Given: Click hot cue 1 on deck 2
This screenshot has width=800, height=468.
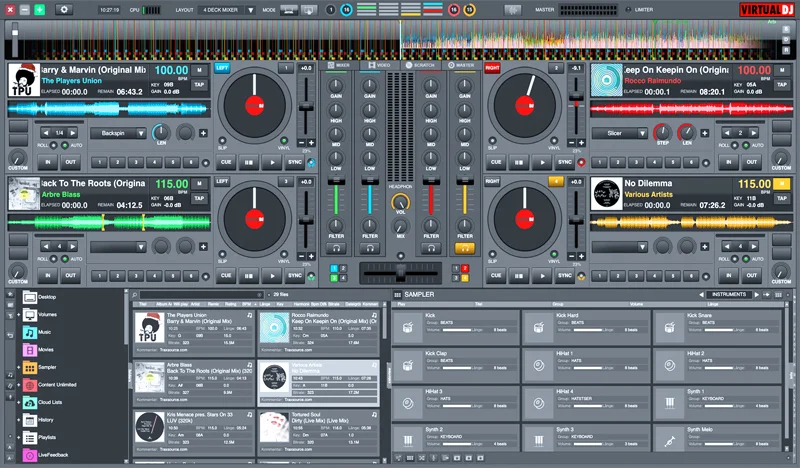Looking at the screenshot, I should pos(599,162).
